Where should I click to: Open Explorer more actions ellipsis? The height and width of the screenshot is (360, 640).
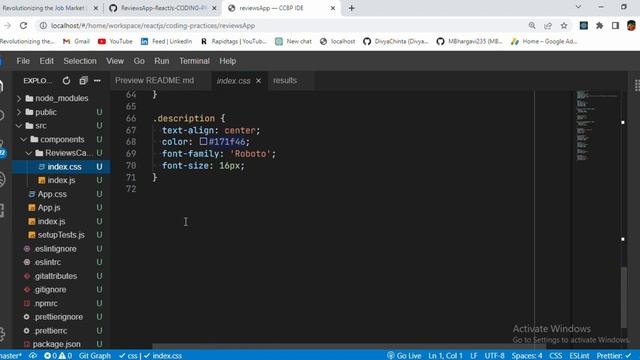coord(97,81)
